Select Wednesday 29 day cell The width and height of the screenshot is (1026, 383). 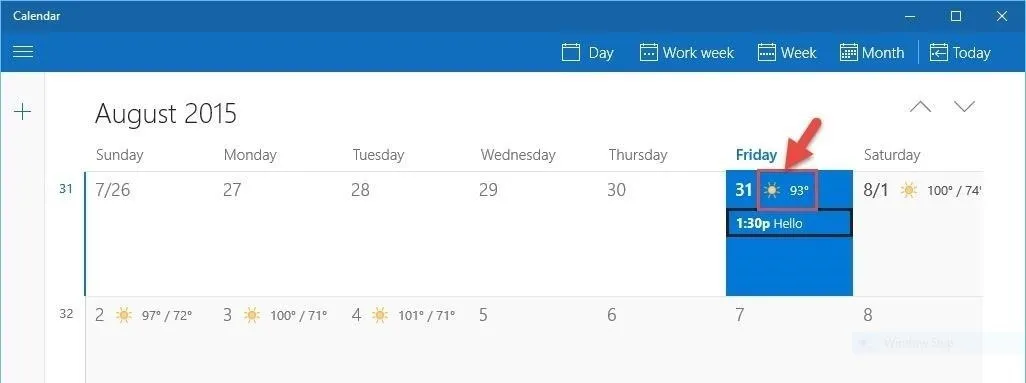534,234
